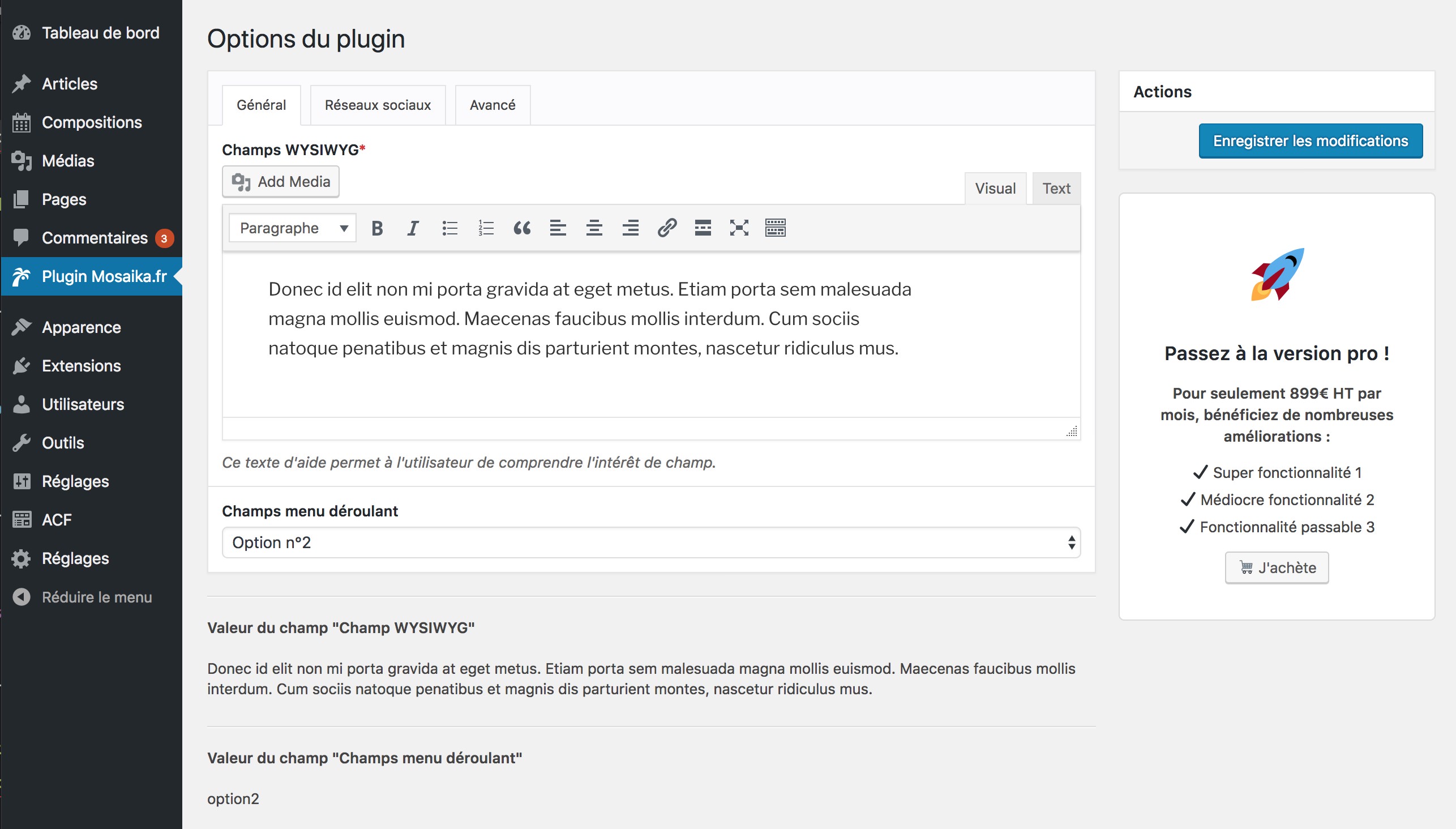The height and width of the screenshot is (829, 1456).
Task: Center align the text
Action: pyautogui.click(x=594, y=228)
